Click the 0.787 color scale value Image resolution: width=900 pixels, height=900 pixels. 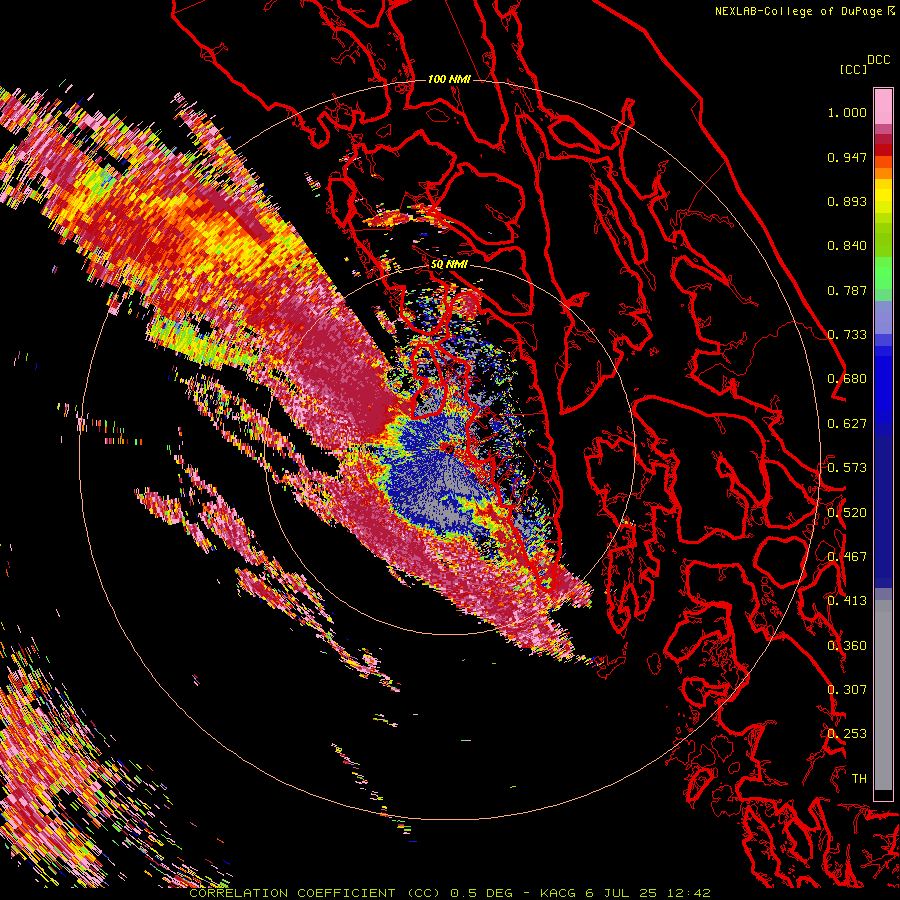coord(847,290)
